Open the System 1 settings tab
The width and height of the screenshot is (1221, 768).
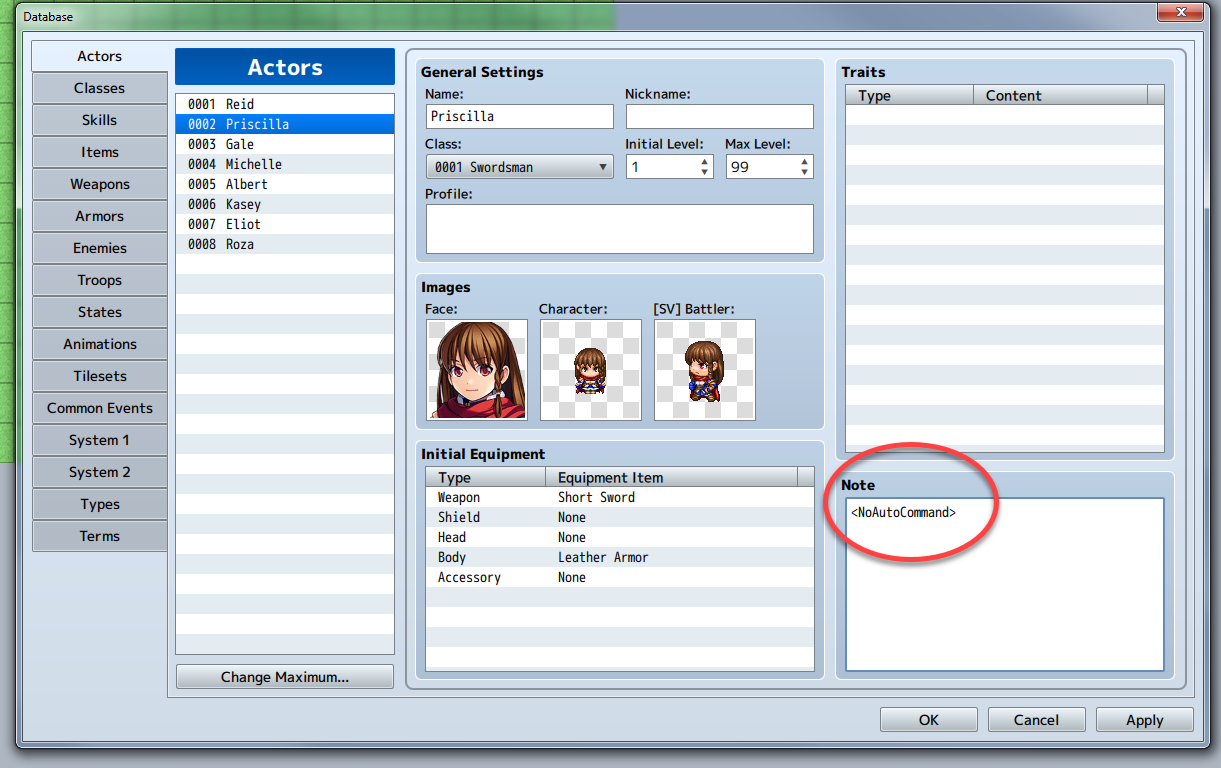tap(99, 439)
